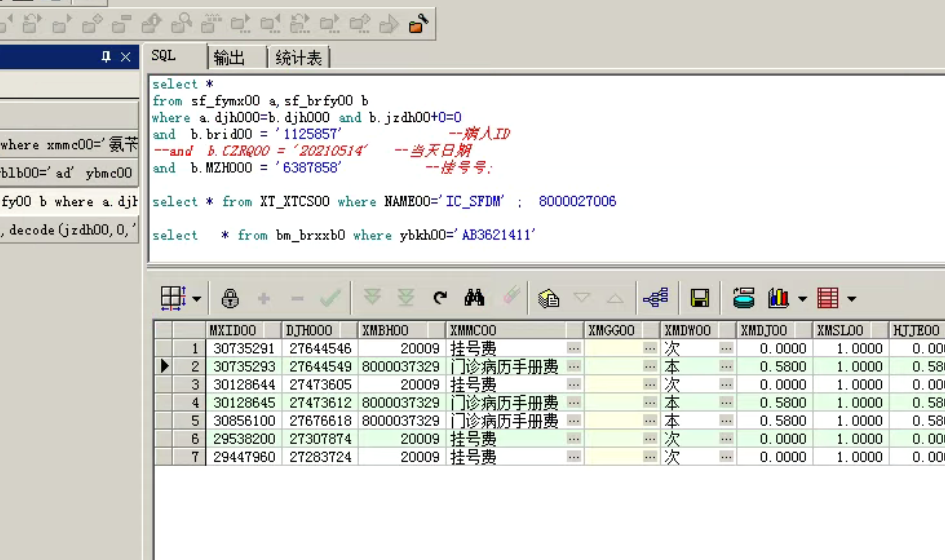Close the left side panel

pyautogui.click(x=126, y=58)
